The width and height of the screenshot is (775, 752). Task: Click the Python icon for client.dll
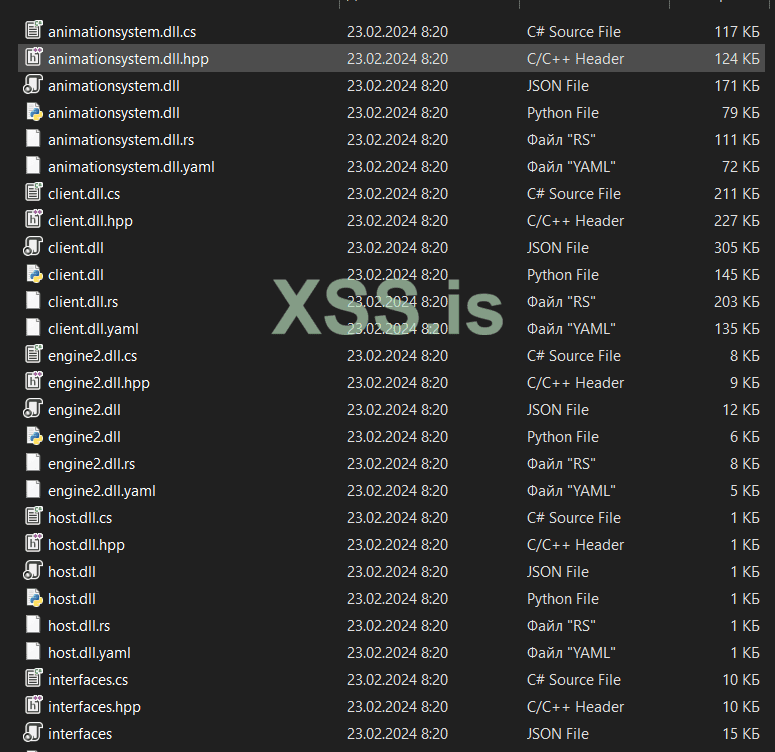click(x=34, y=274)
